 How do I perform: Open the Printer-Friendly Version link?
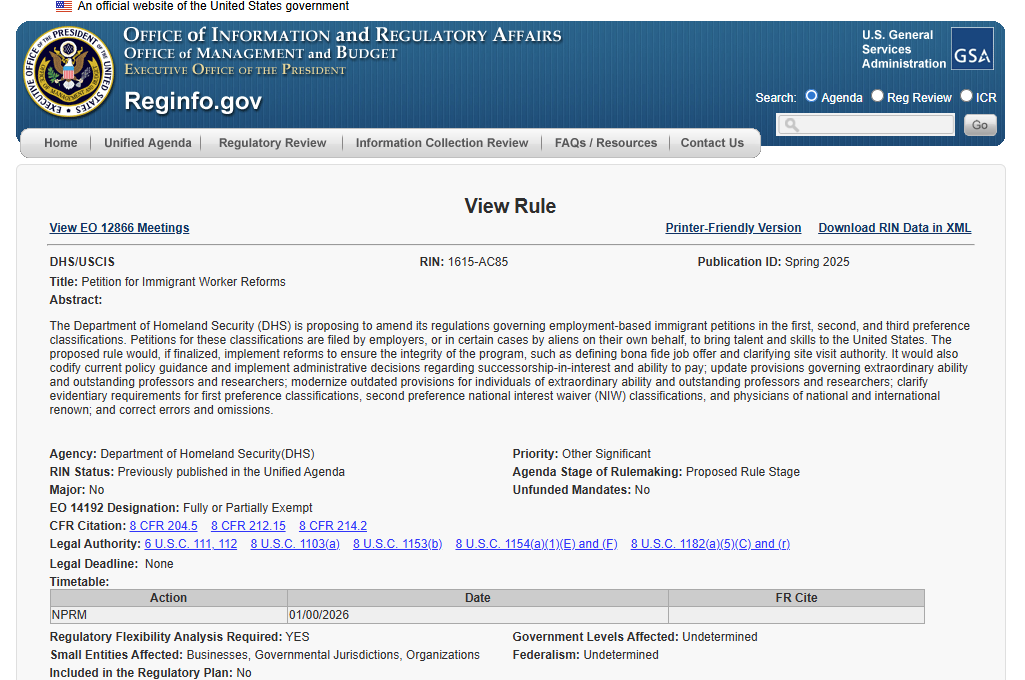733,228
